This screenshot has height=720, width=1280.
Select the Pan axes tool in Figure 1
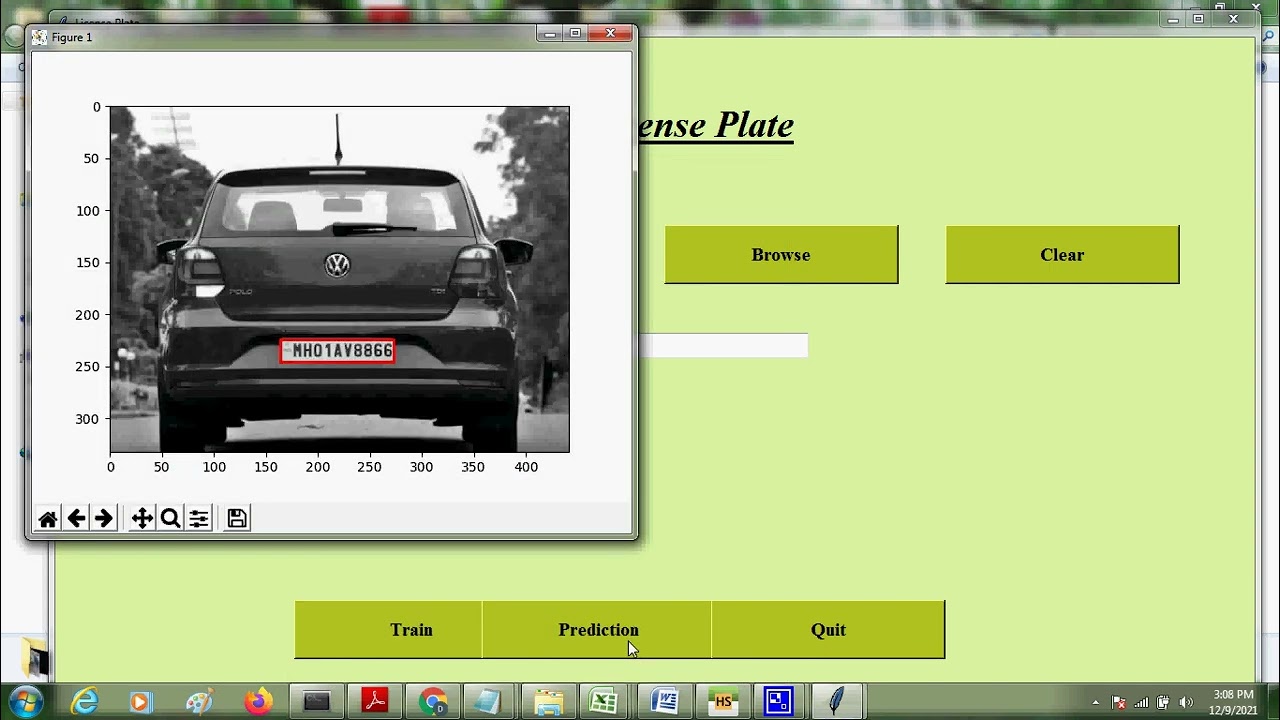(142, 518)
